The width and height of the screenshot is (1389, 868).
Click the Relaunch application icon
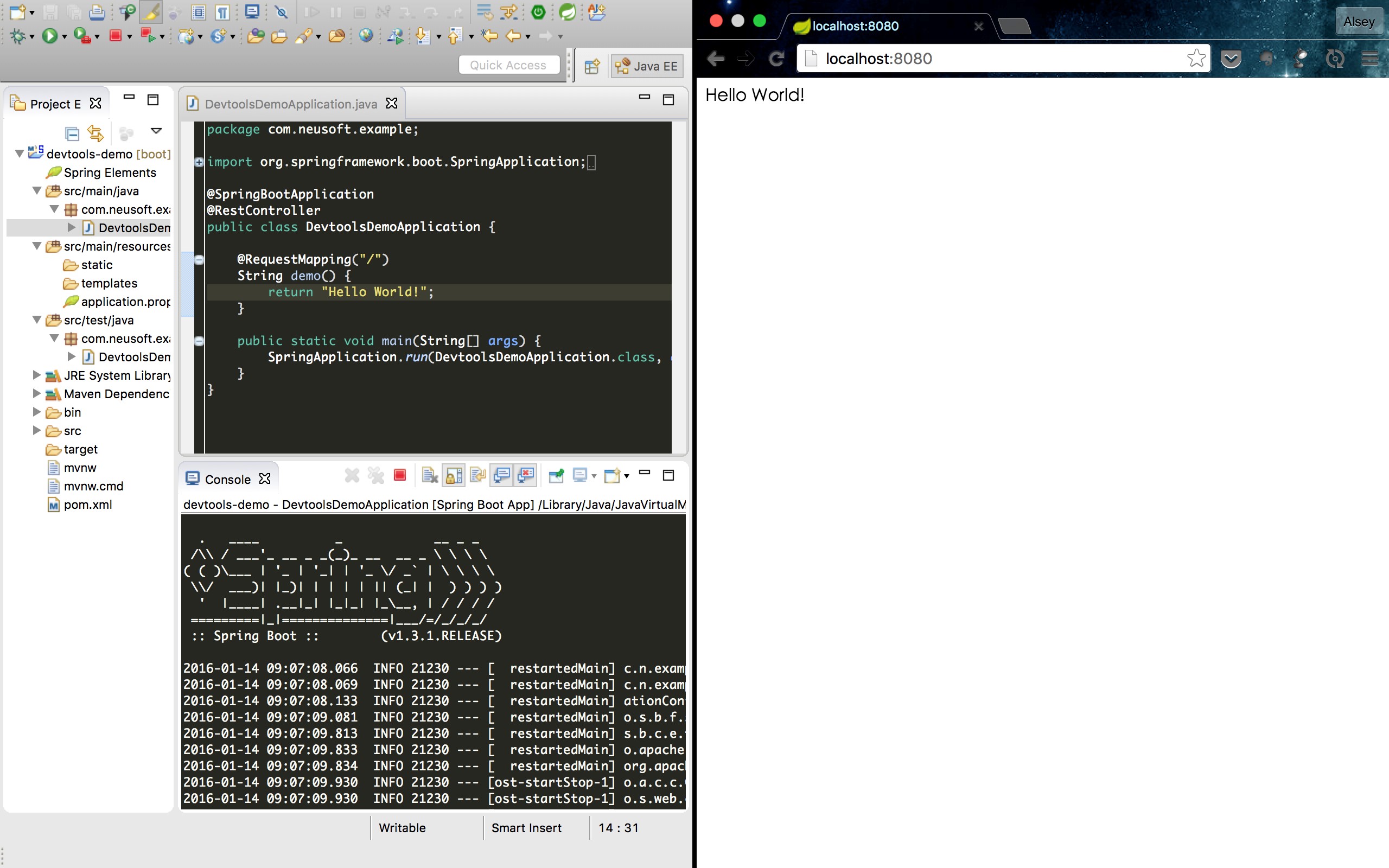point(148,36)
